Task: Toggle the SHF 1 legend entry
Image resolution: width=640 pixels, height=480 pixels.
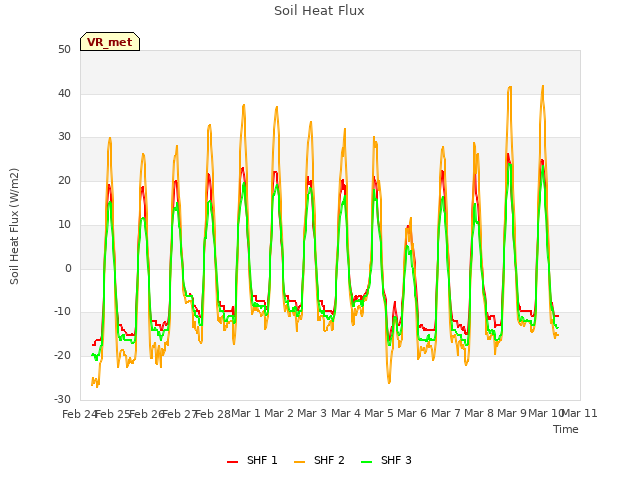Action: pyautogui.click(x=252, y=460)
